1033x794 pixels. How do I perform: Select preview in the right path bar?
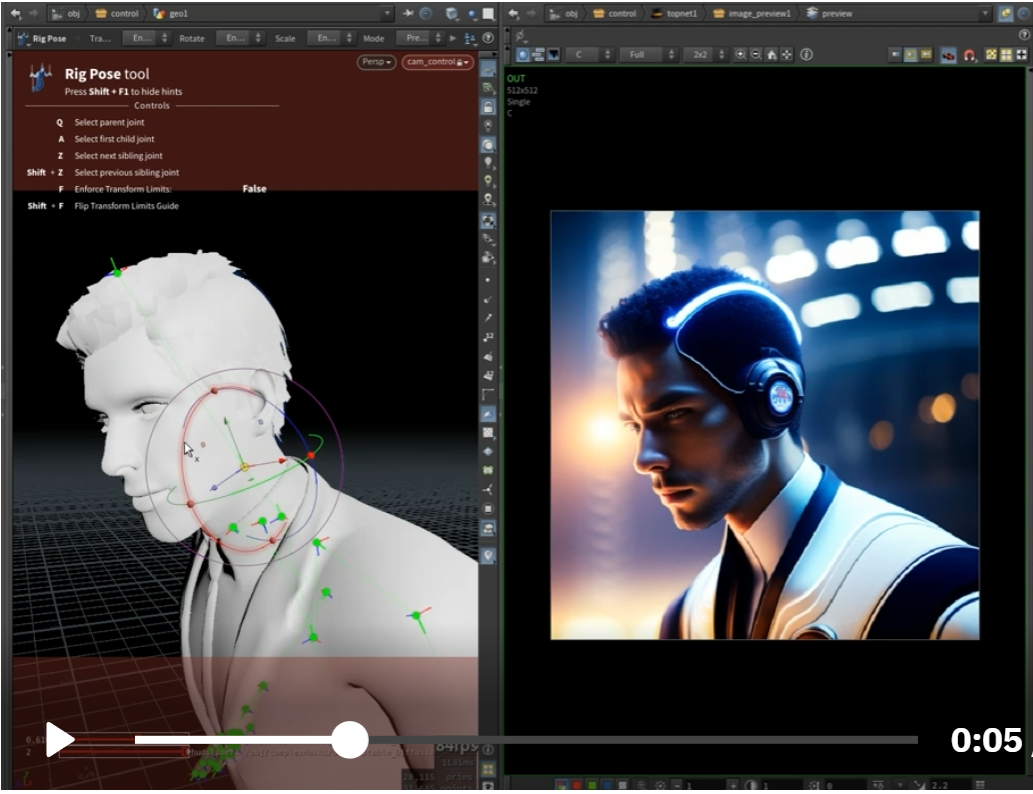(x=829, y=13)
